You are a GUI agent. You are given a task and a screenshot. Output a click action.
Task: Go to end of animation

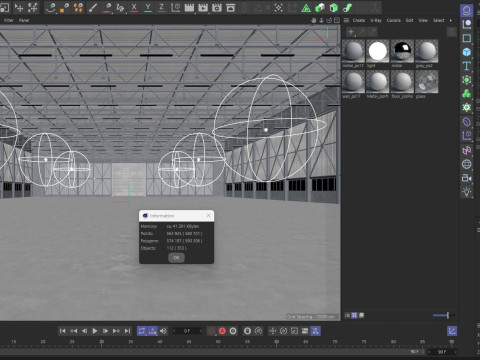click(x=127, y=331)
